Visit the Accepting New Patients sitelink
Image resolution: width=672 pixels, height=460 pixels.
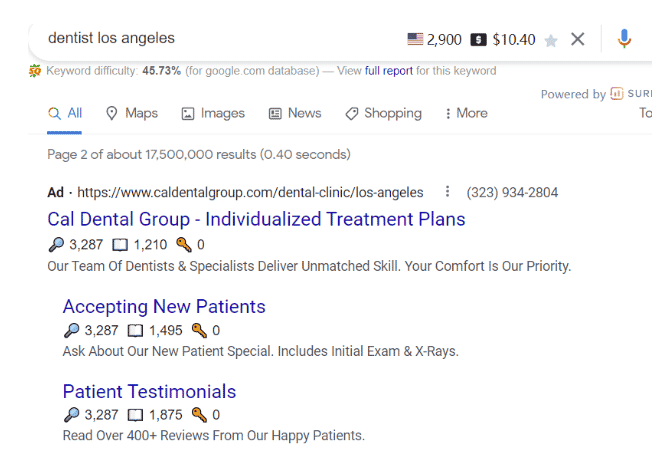coord(164,306)
